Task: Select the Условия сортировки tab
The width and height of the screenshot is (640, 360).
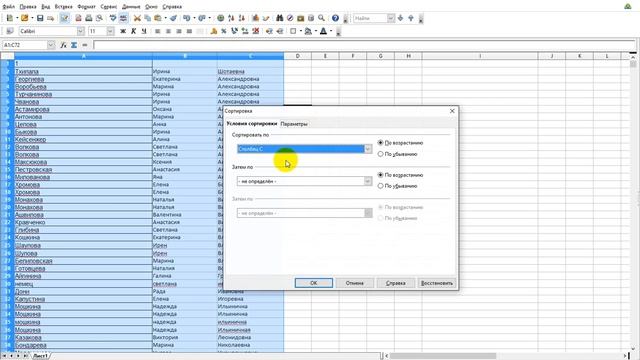Action: click(x=251, y=124)
